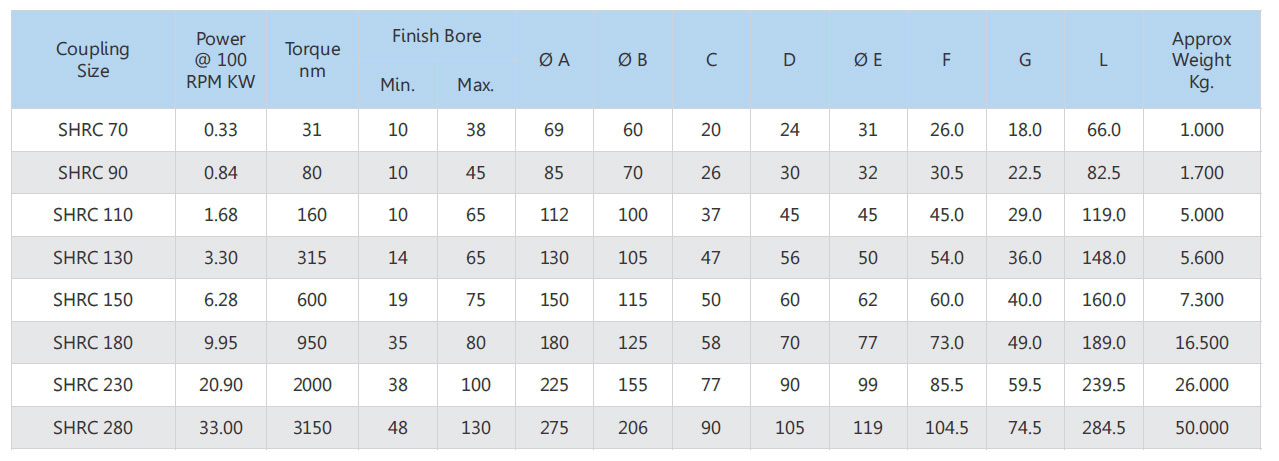Click the SHRC 110 row label
This screenshot has height=461, width=1279.
click(93, 215)
